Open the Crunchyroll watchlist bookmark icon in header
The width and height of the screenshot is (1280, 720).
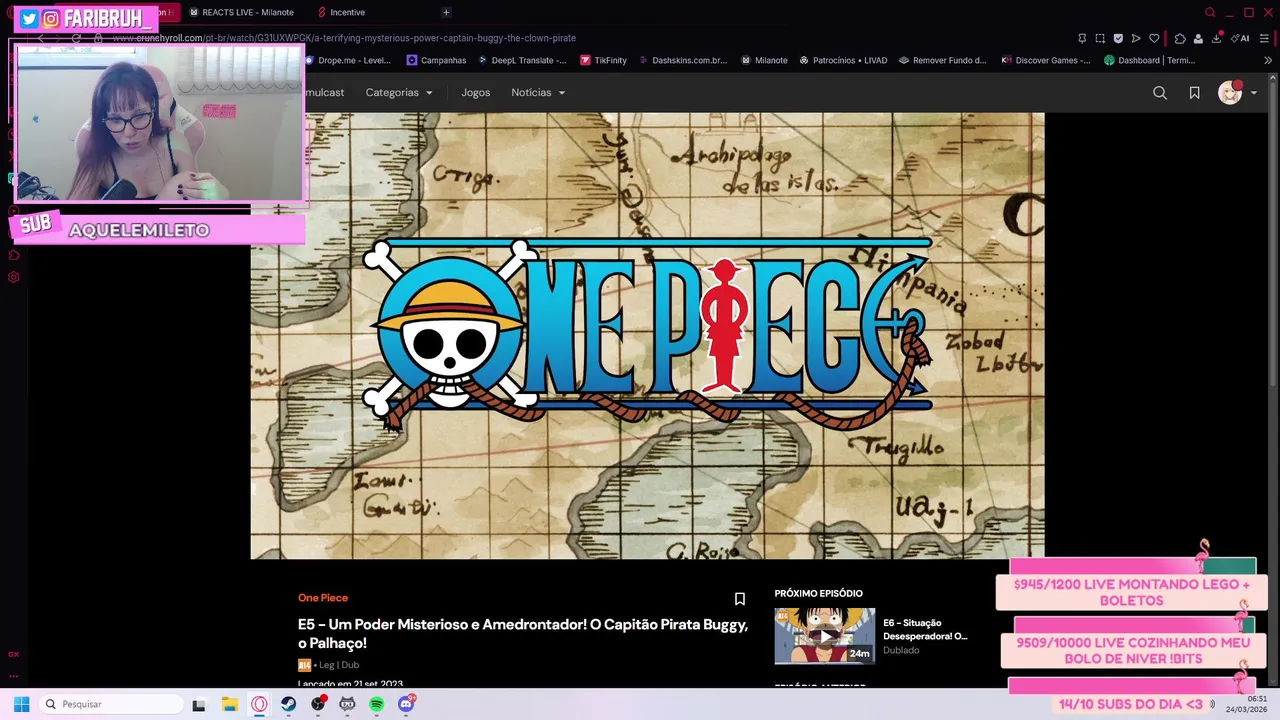(1194, 92)
